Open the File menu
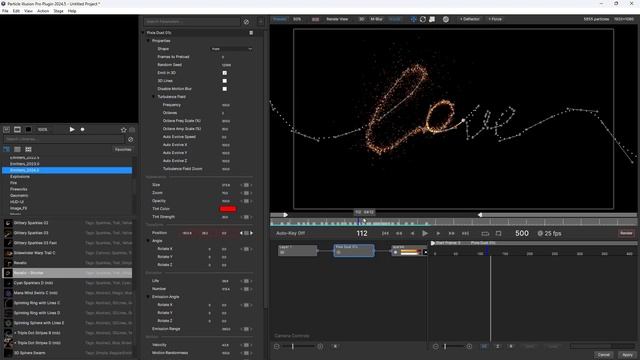640x360 pixels. 5,11
